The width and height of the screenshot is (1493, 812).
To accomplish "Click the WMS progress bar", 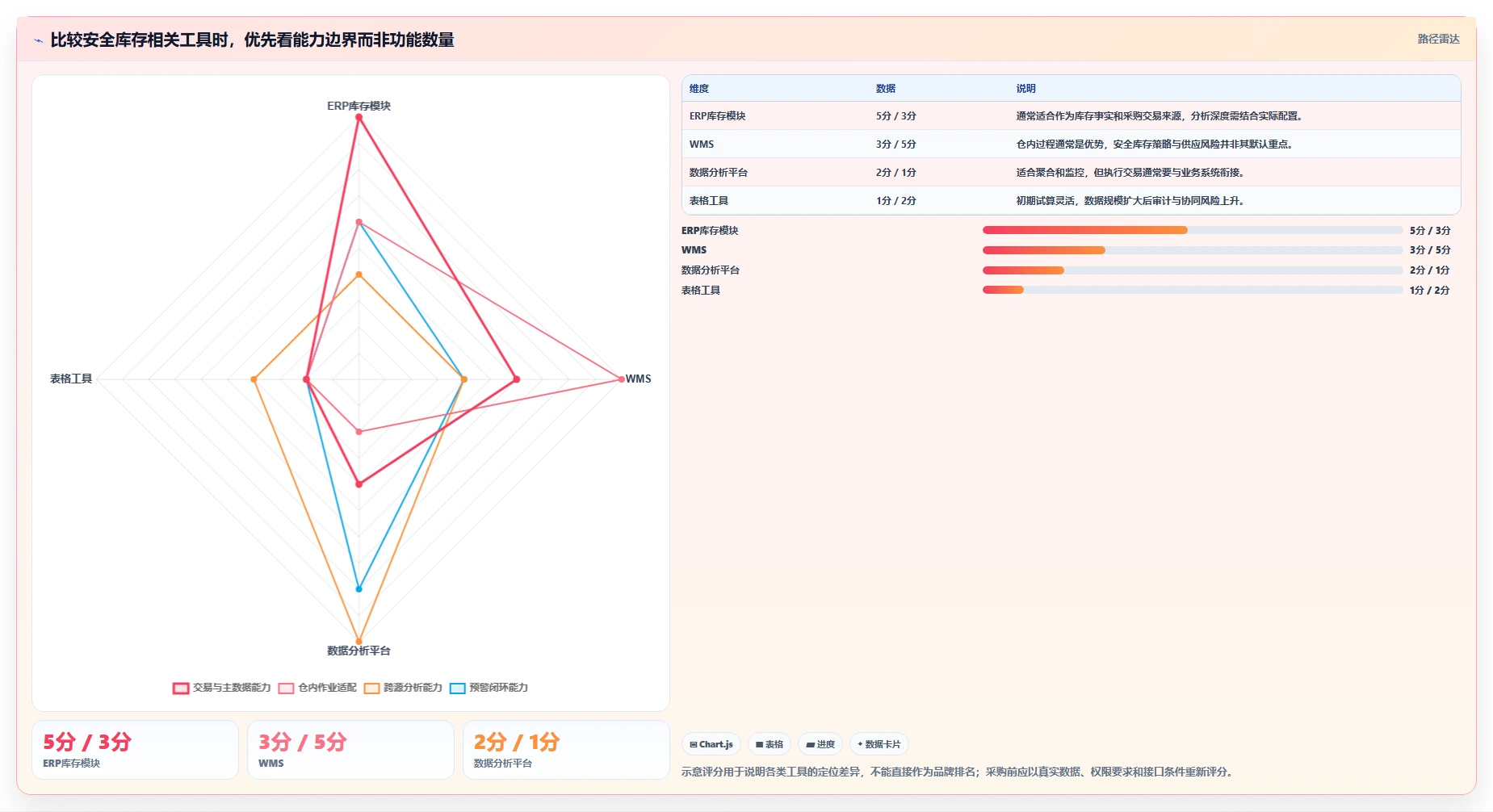I will (x=1193, y=250).
